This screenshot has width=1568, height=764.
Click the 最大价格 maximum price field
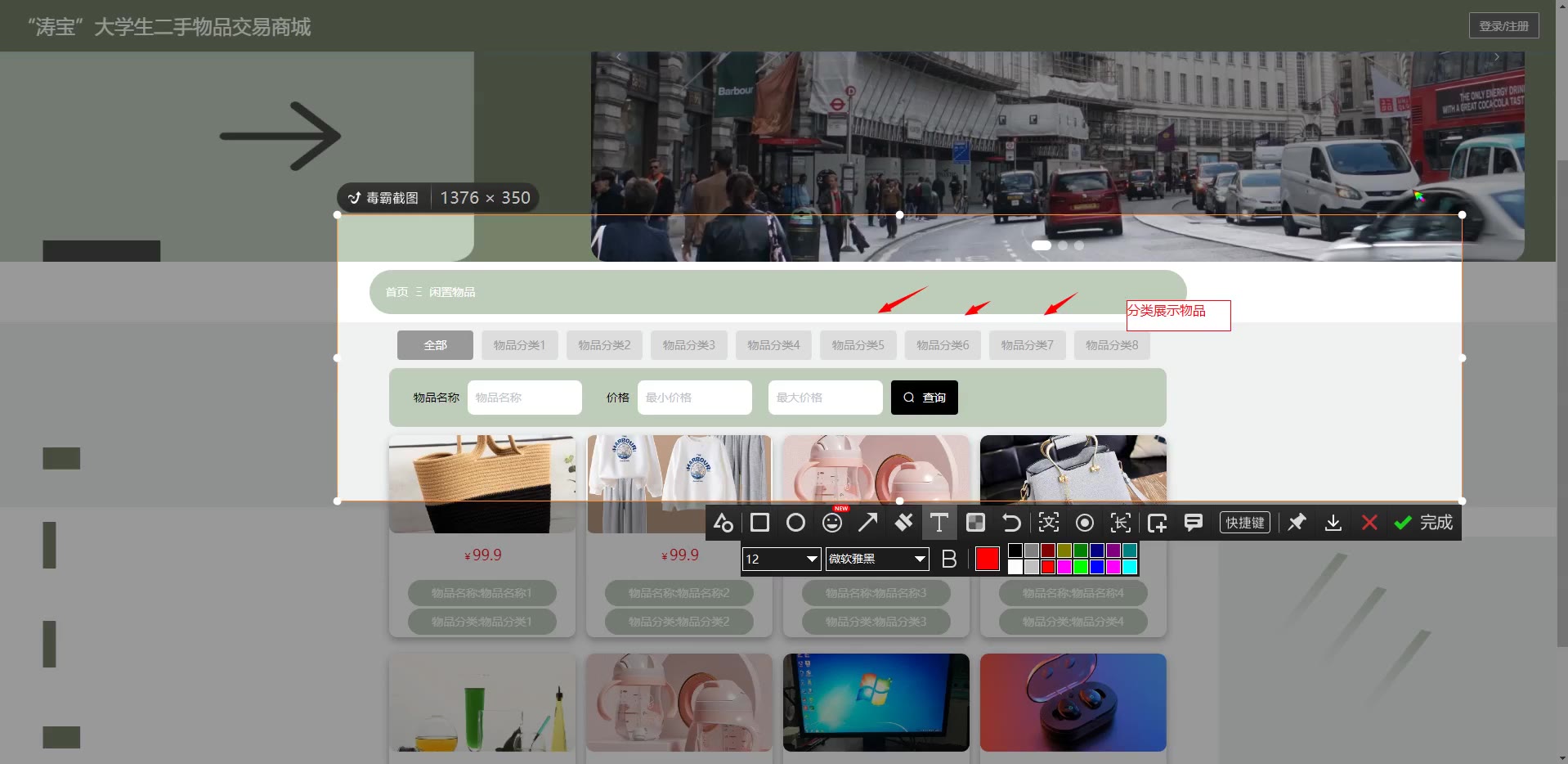pos(826,398)
